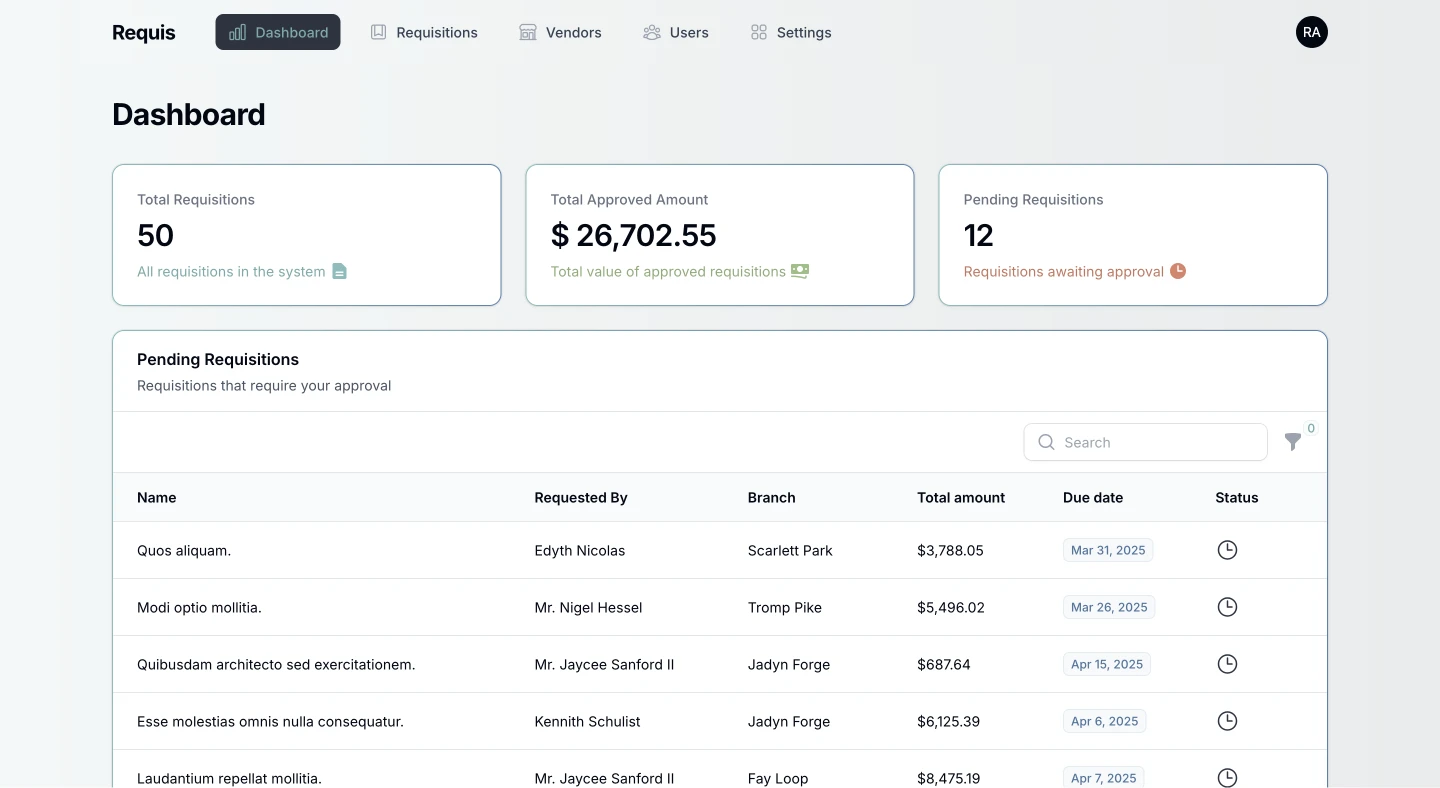Viewport: 1440px width, 788px height.
Task: Click the book icon beside Requisitions
Action: [378, 32]
